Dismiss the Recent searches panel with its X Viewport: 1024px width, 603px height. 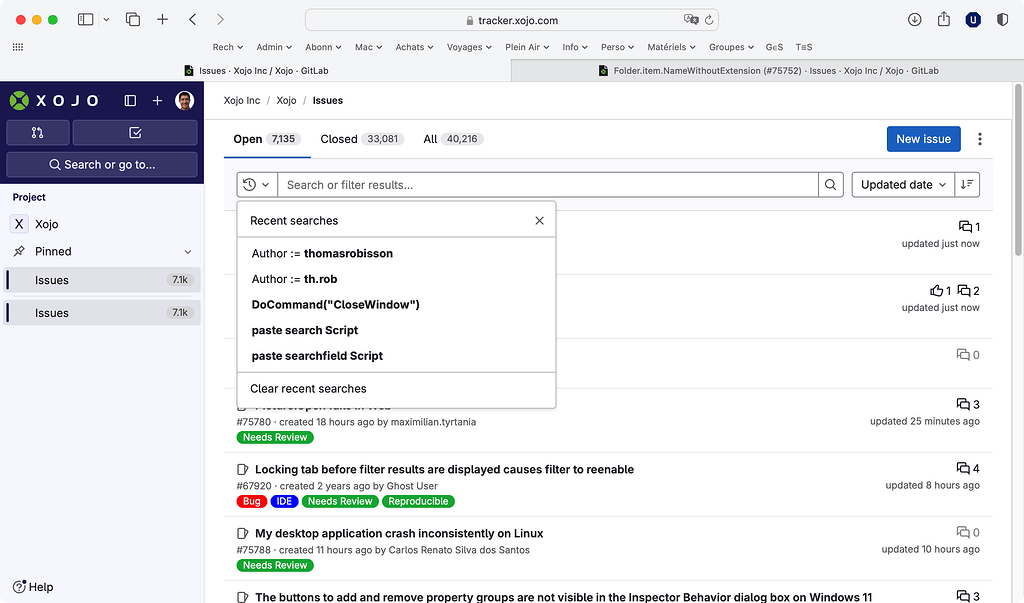coord(539,219)
